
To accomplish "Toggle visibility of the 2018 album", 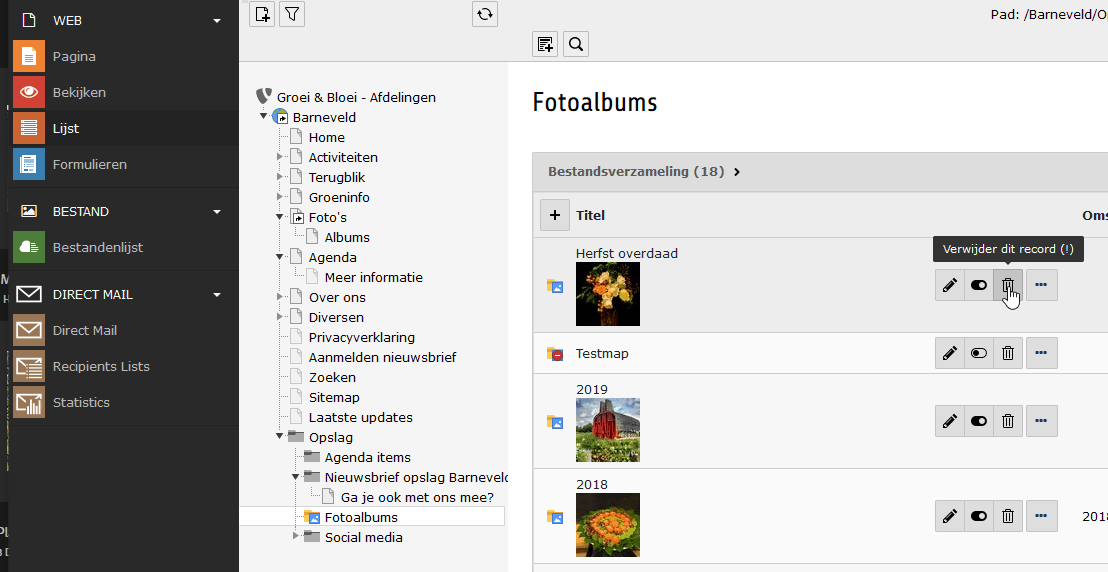I will (x=979, y=516).
